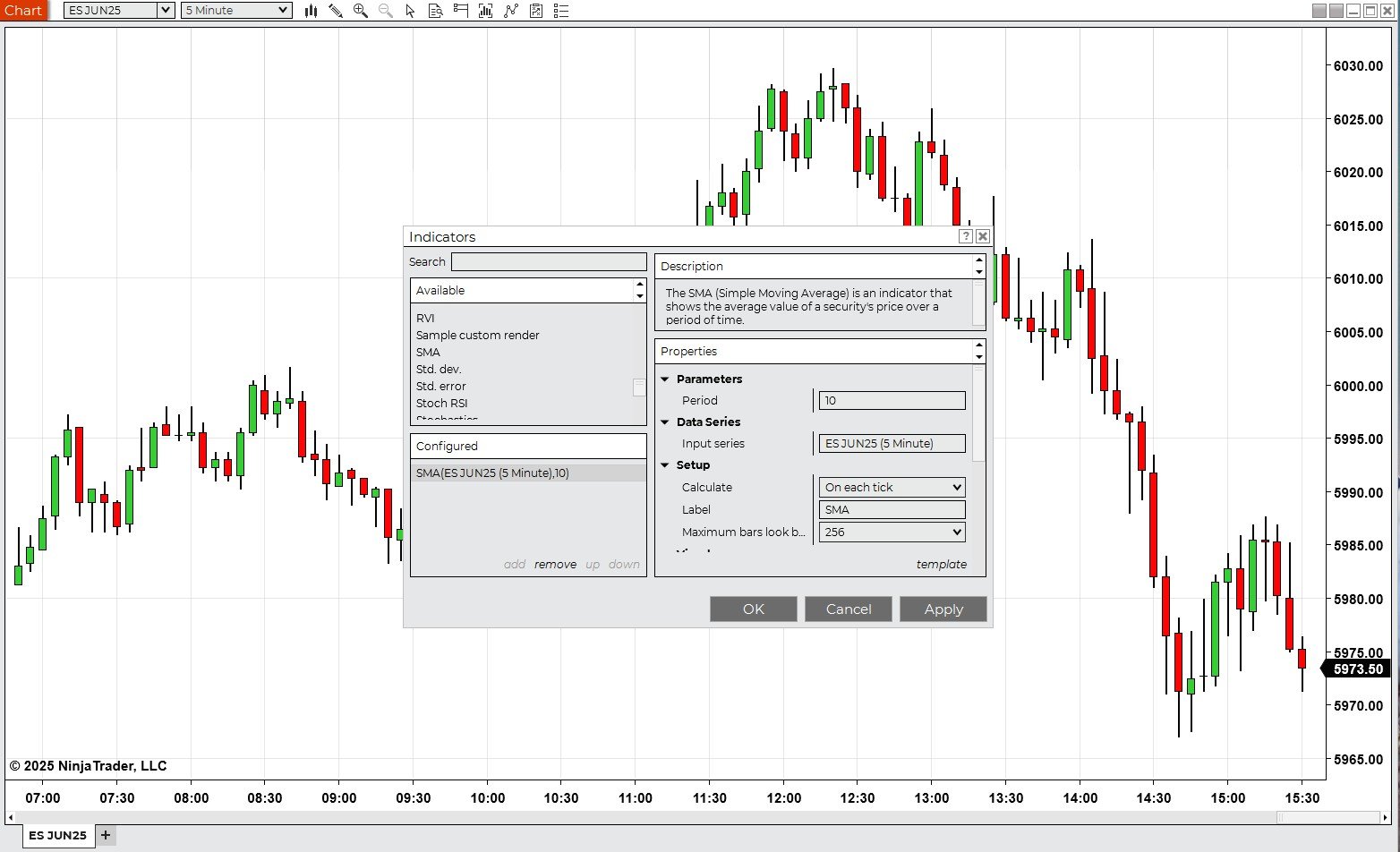The image size is (1400, 852).
Task: Click the greyed add link
Action: pos(515,564)
